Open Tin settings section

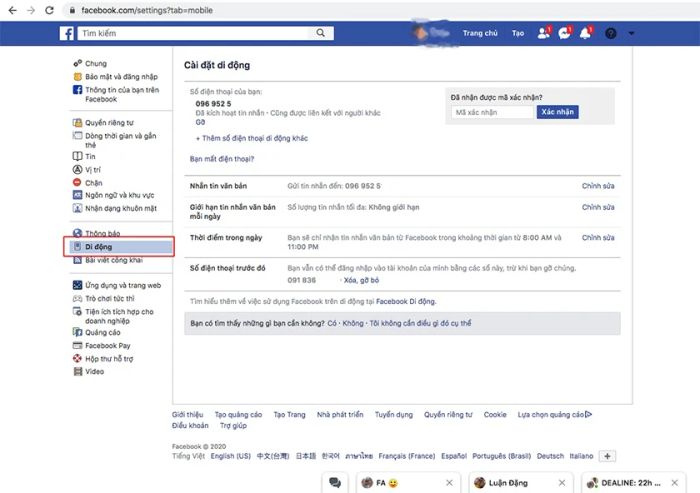click(90, 156)
